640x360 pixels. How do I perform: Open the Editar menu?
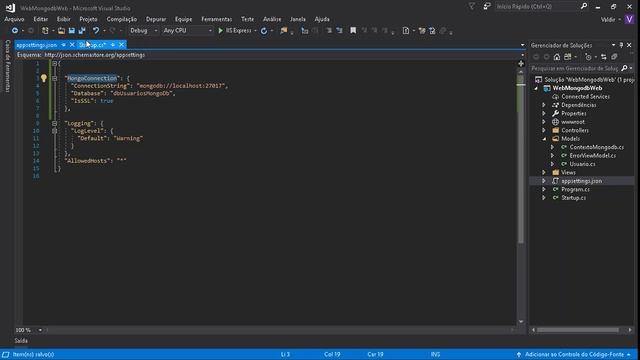pos(40,19)
